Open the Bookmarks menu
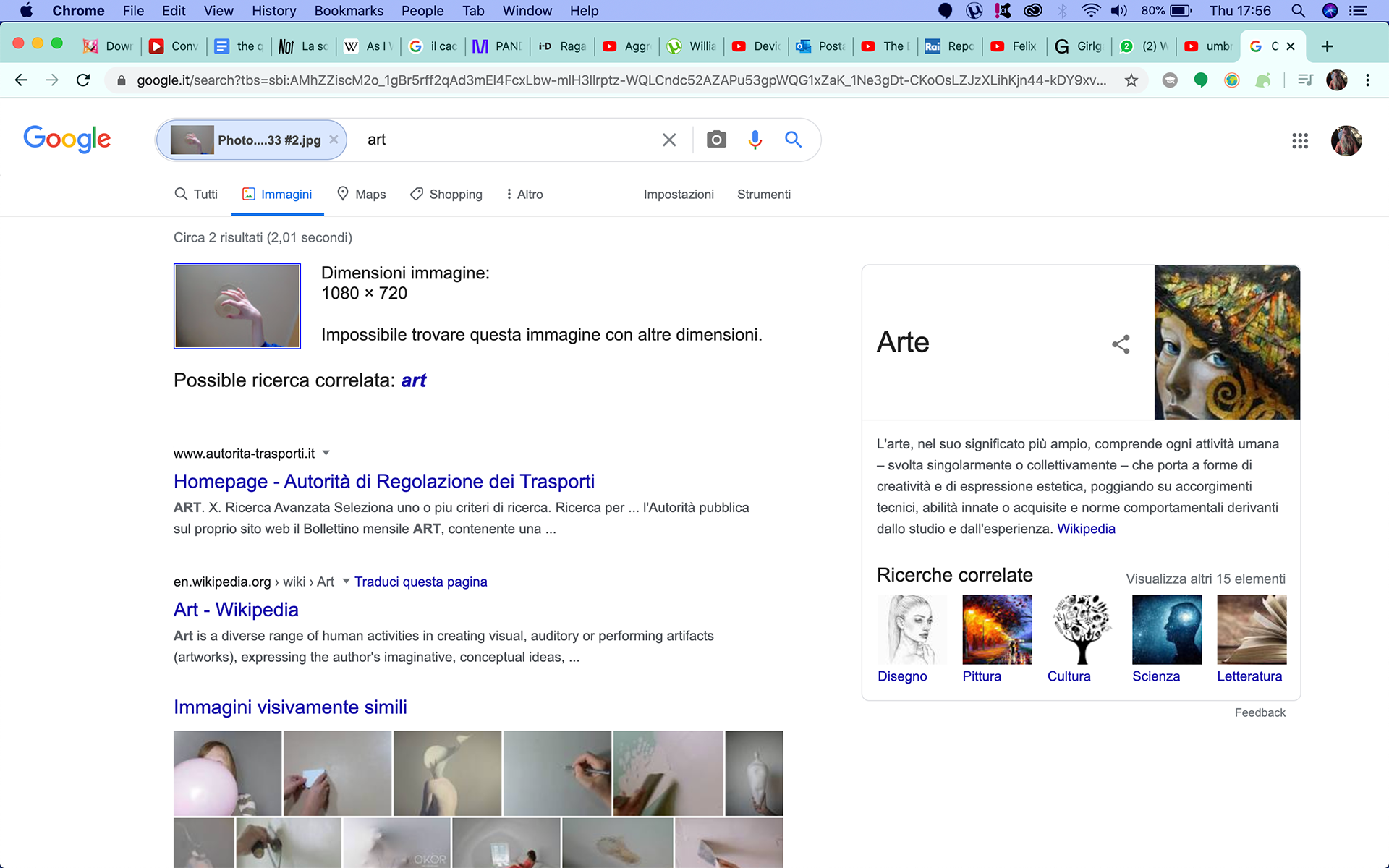 (x=349, y=11)
